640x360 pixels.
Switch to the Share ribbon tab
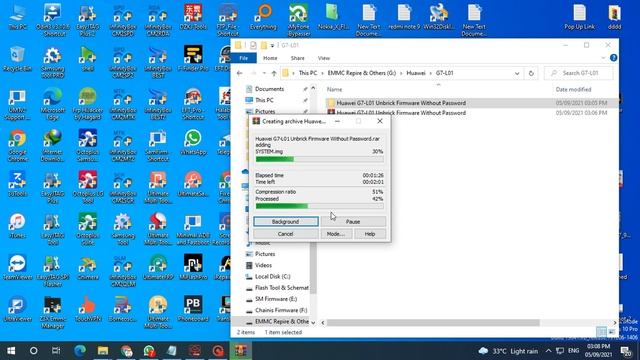tap(298, 58)
